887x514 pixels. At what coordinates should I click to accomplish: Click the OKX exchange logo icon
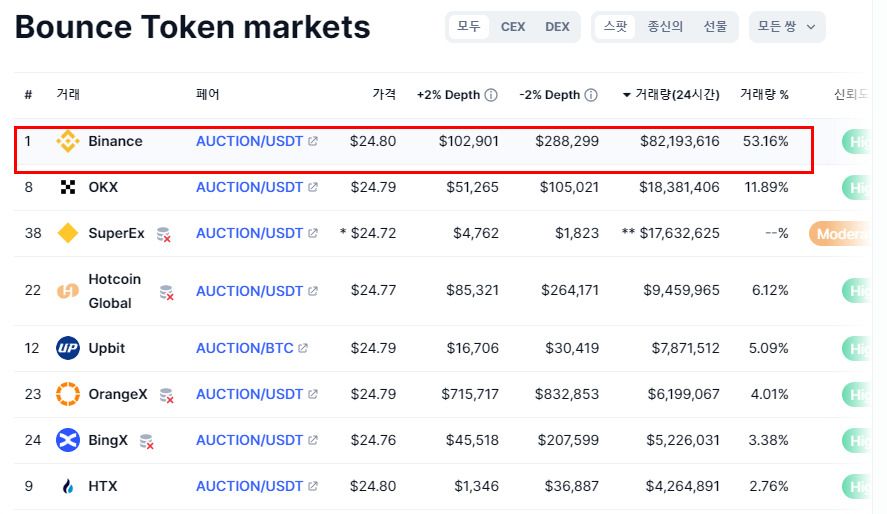click(x=68, y=187)
